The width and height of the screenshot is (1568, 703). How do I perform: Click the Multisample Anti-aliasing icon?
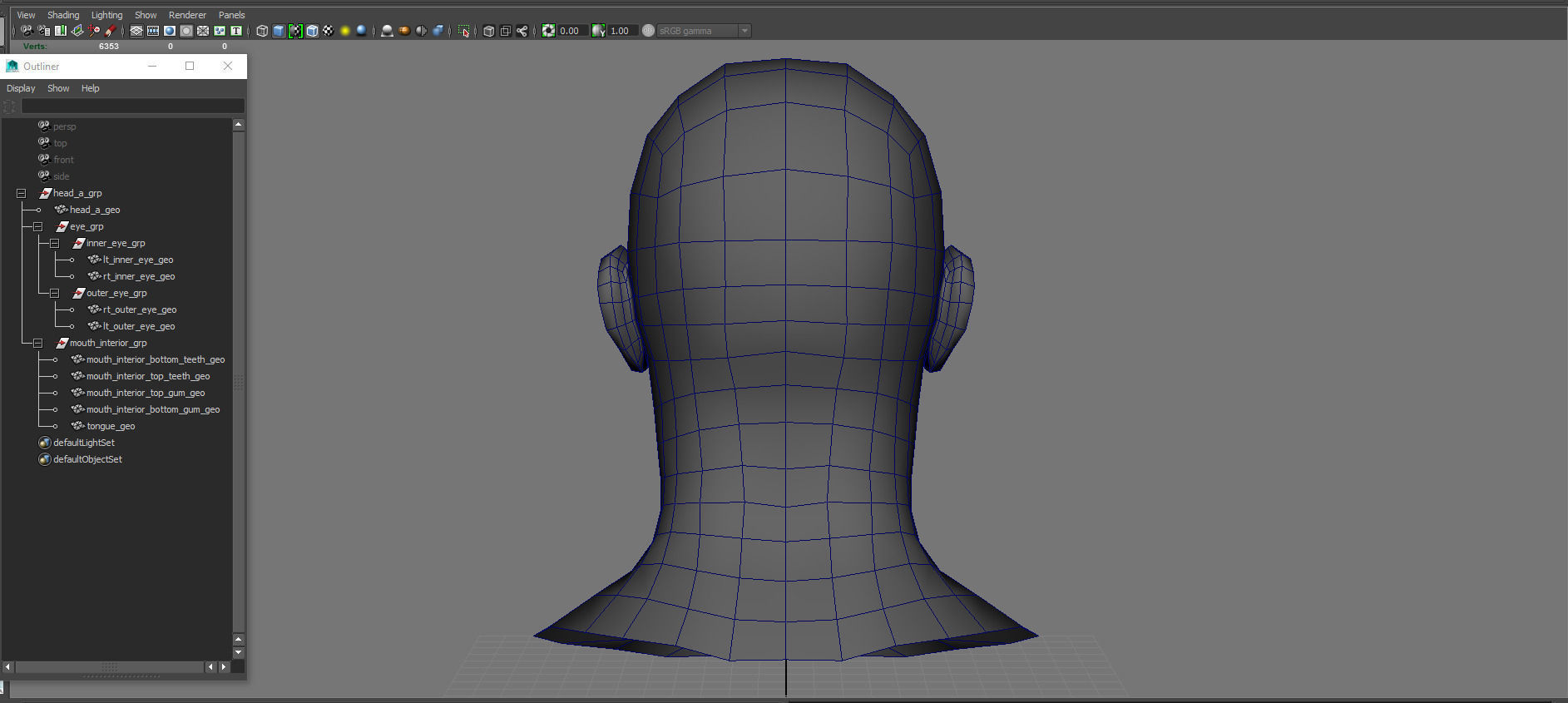tap(421, 31)
